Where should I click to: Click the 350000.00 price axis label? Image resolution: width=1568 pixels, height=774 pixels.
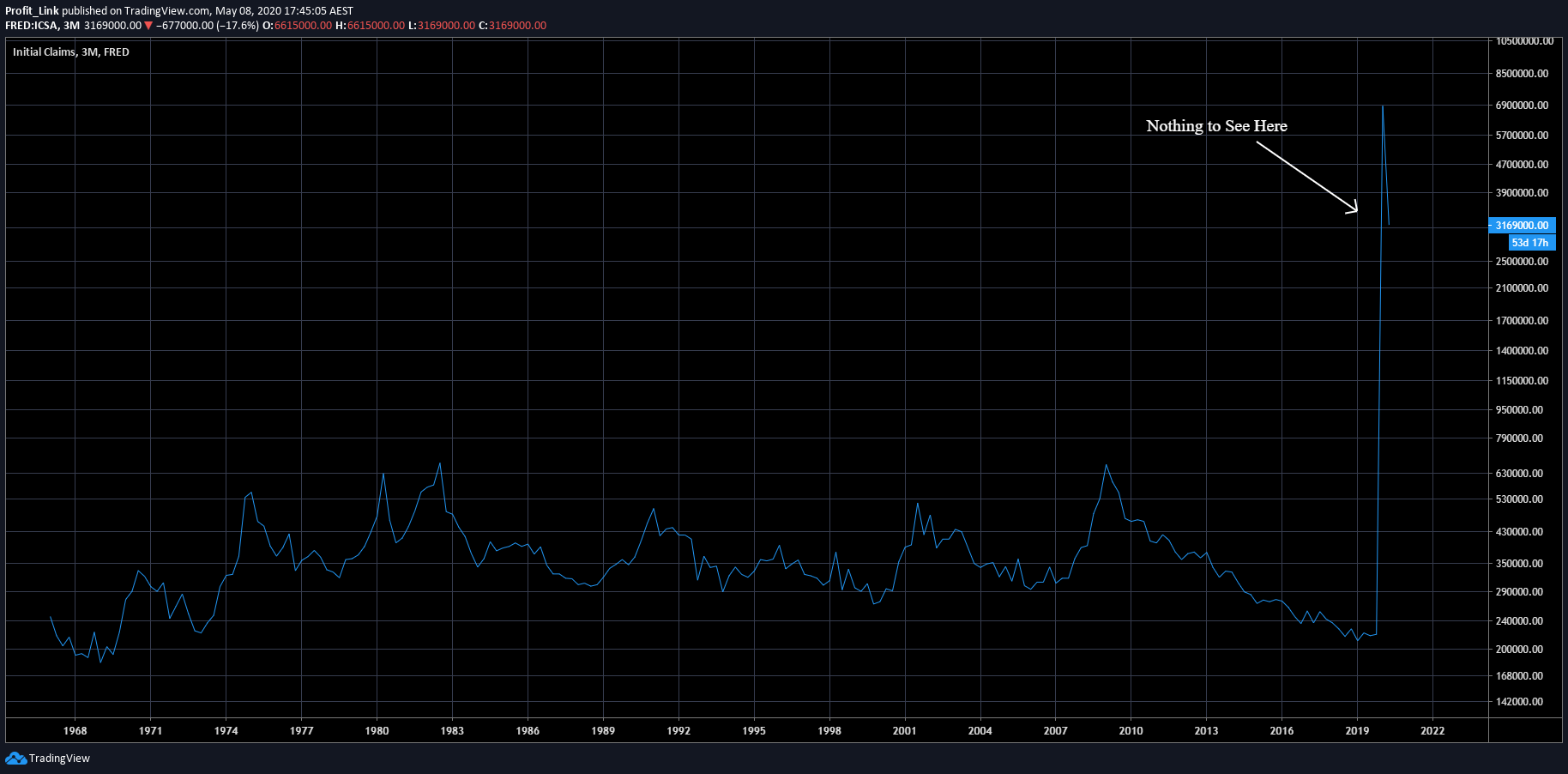point(1519,563)
